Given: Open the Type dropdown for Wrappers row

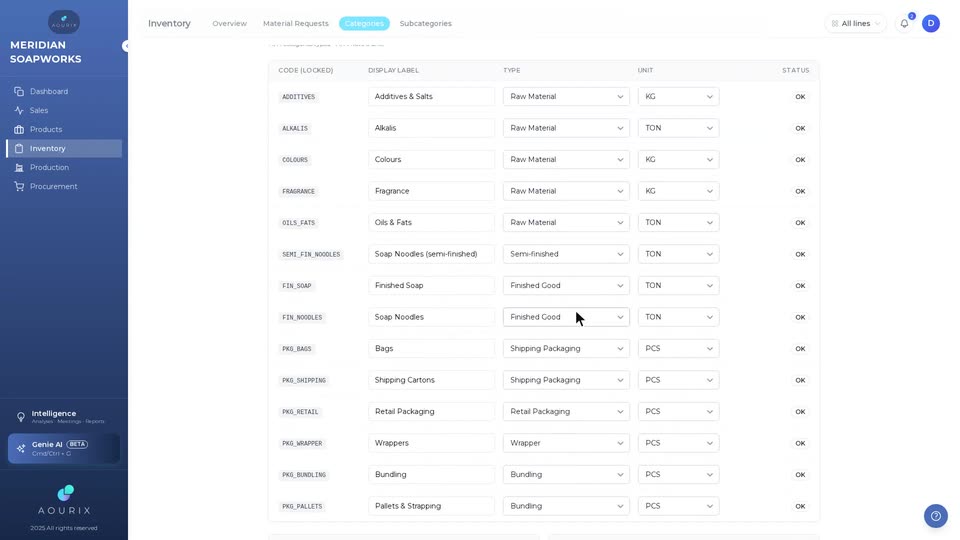Looking at the screenshot, I should (566, 443).
